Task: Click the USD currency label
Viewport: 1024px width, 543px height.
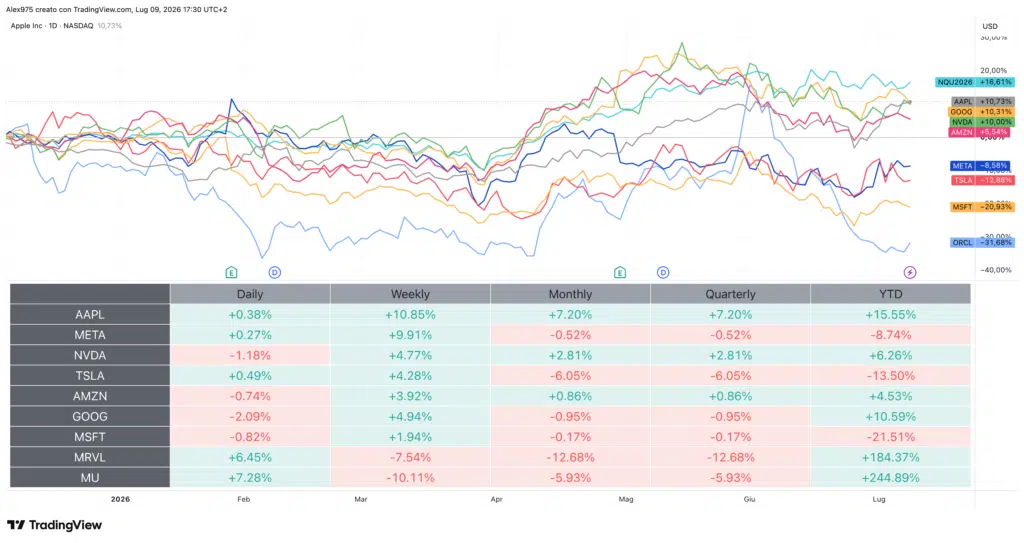Action: pyautogui.click(x=990, y=26)
